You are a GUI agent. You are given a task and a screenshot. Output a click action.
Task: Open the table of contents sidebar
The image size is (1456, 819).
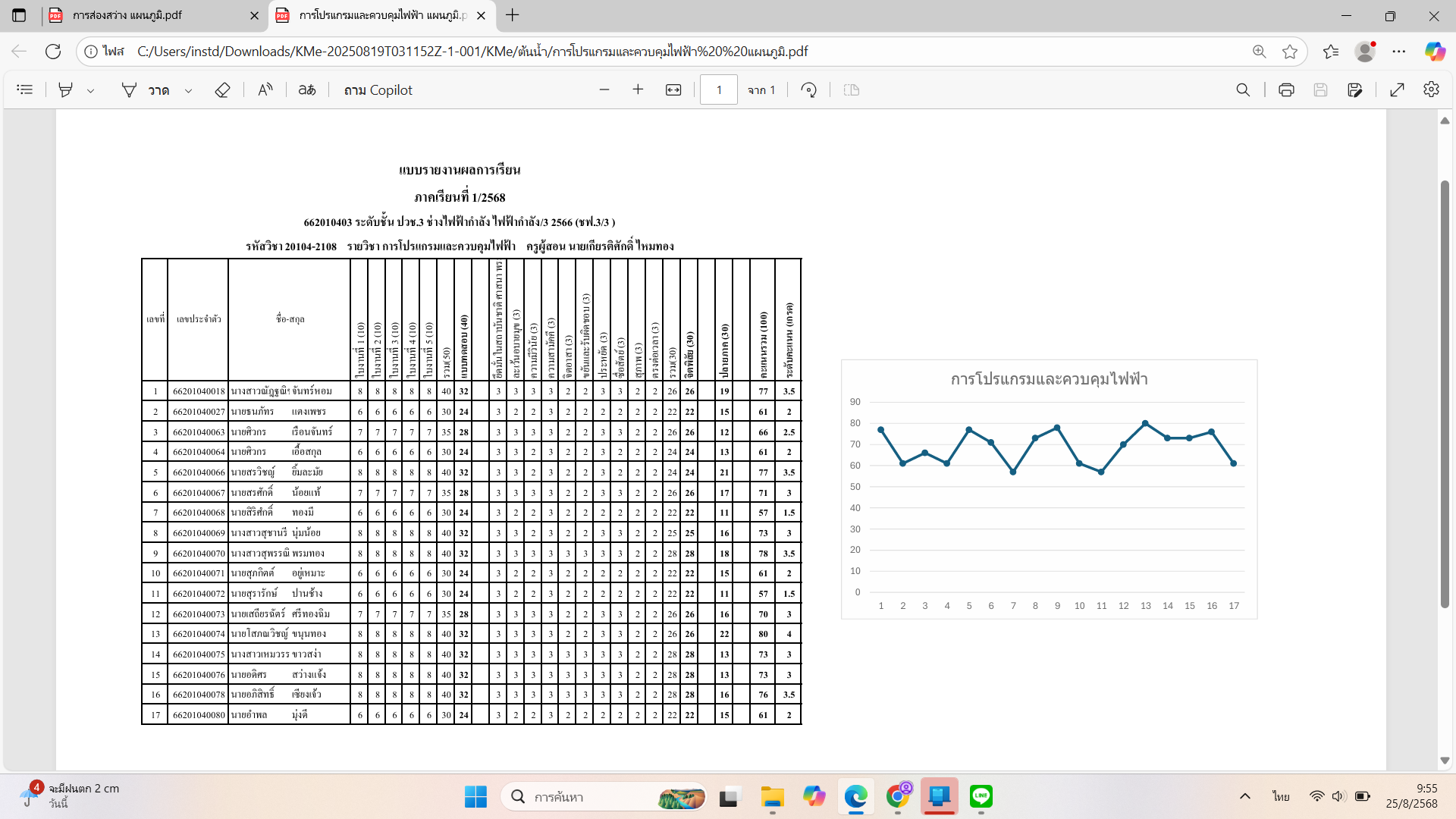click(x=25, y=89)
